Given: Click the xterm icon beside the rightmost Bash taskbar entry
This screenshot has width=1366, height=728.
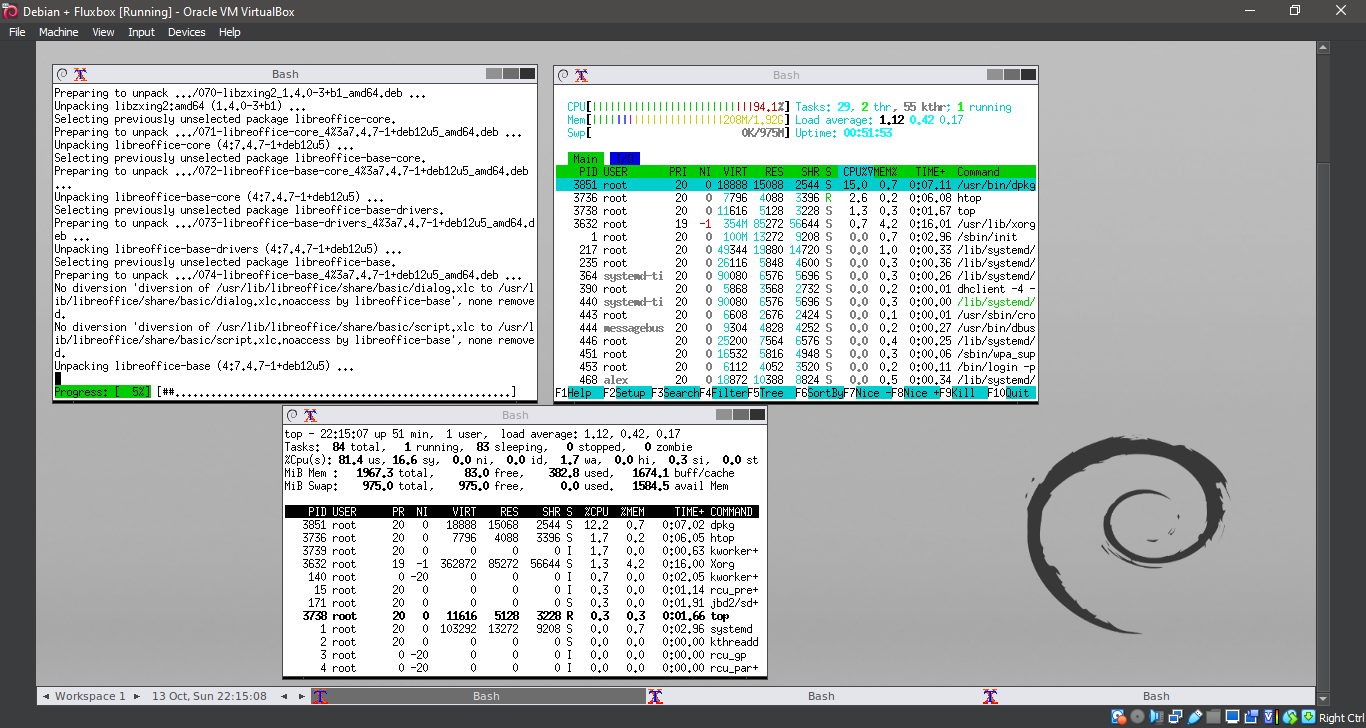Looking at the screenshot, I should click(x=990, y=695).
